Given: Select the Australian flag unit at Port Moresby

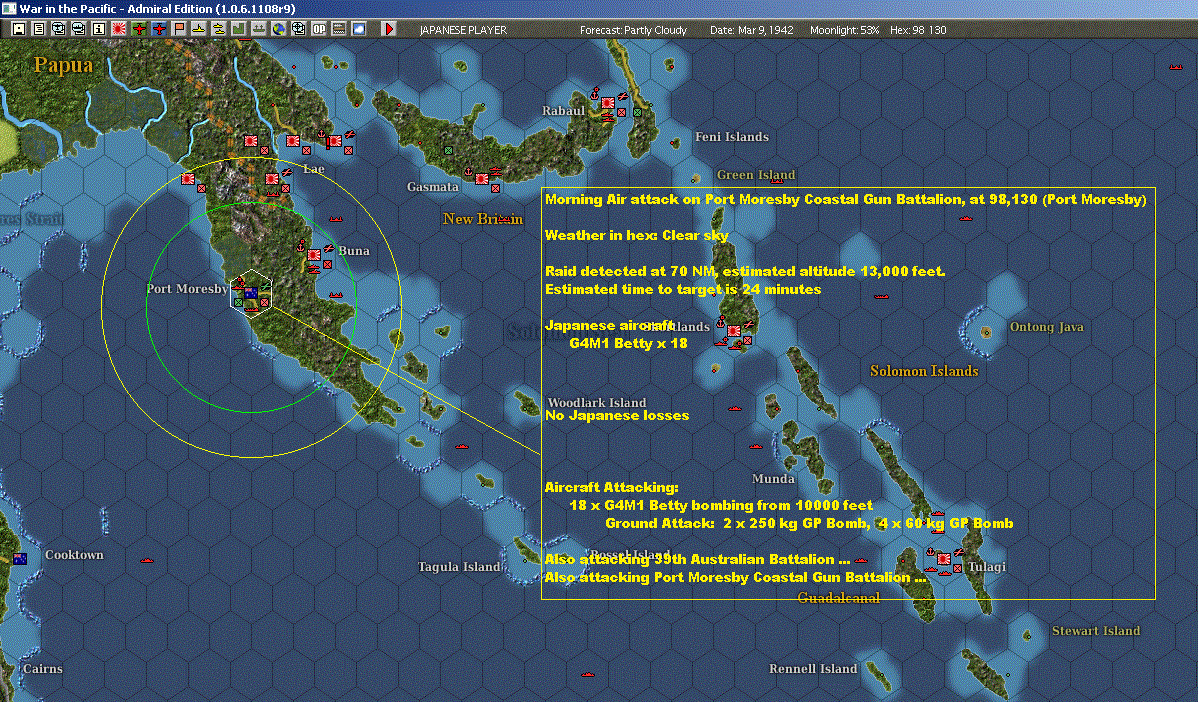Looking at the screenshot, I should tap(251, 292).
